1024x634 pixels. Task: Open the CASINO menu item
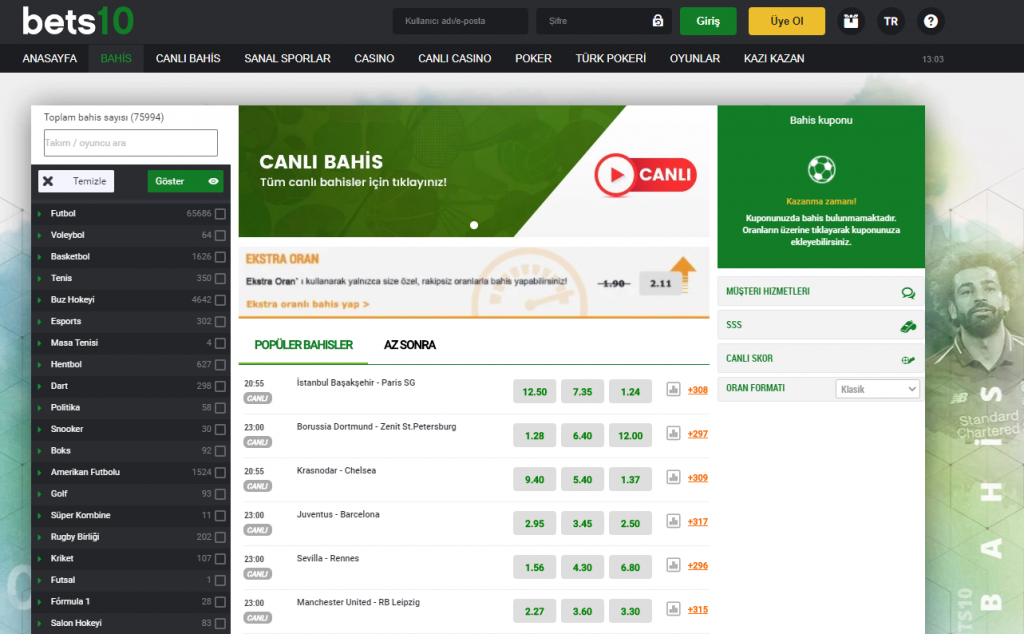click(x=374, y=58)
